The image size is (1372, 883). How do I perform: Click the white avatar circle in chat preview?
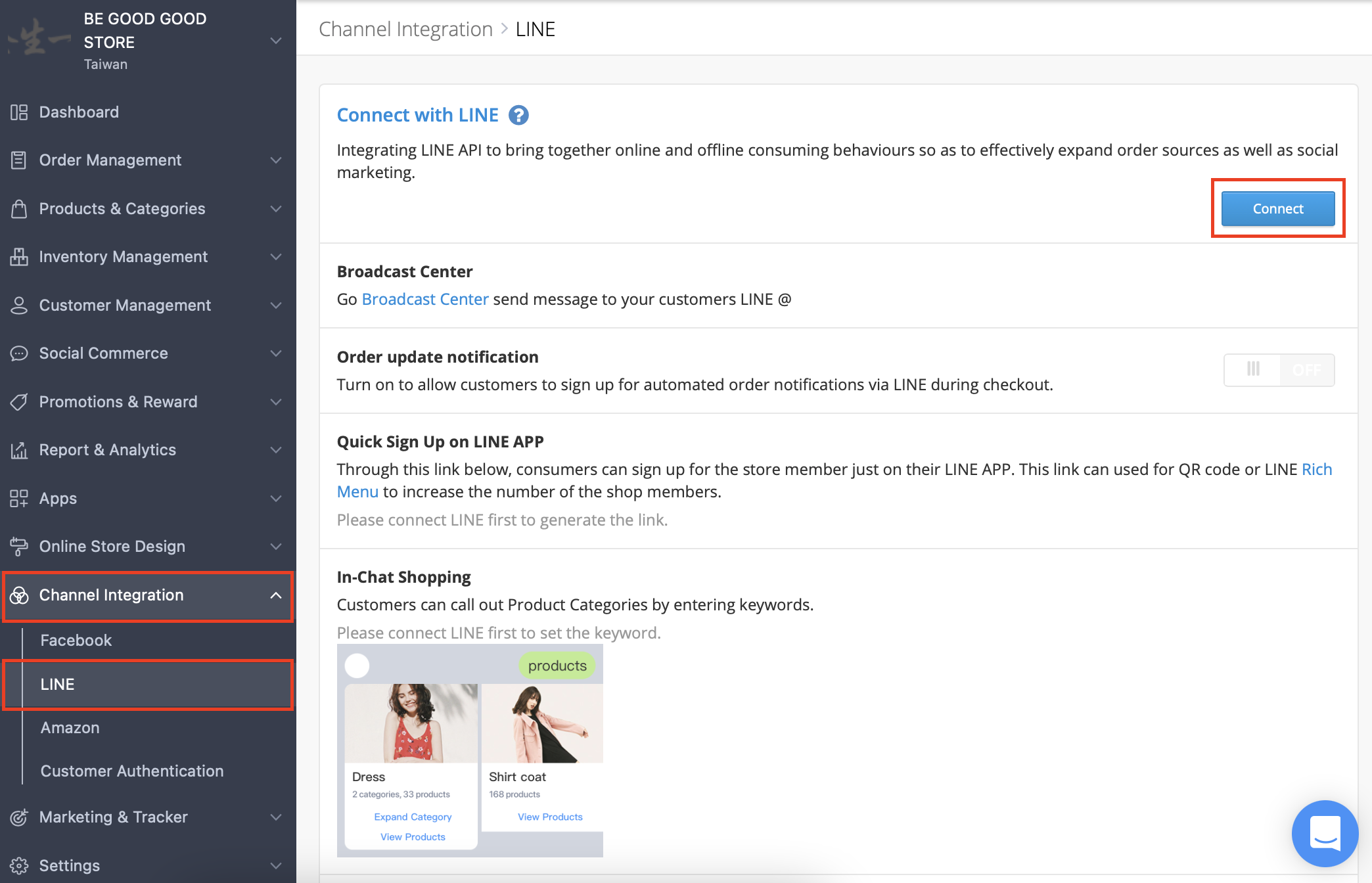pyautogui.click(x=357, y=666)
